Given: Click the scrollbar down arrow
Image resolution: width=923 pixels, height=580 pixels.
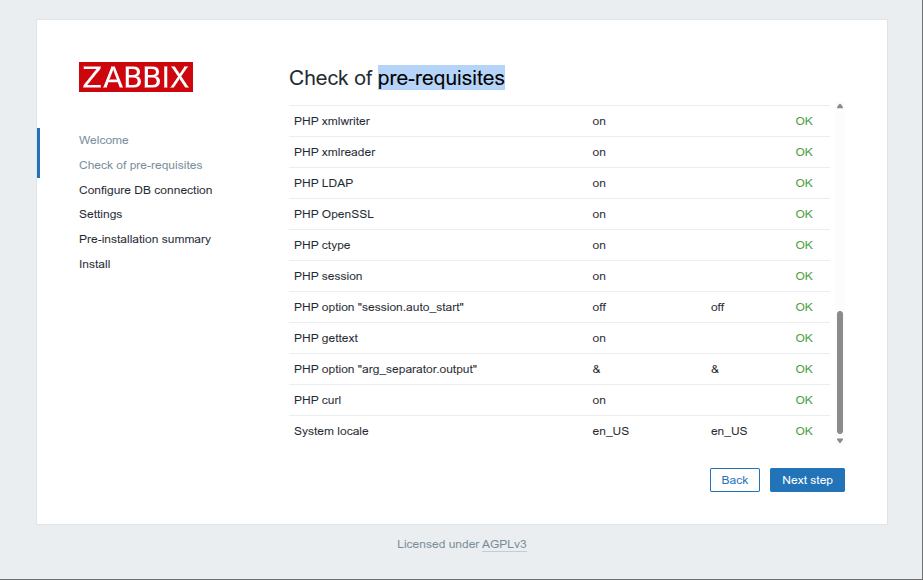Looking at the screenshot, I should coord(840,440).
